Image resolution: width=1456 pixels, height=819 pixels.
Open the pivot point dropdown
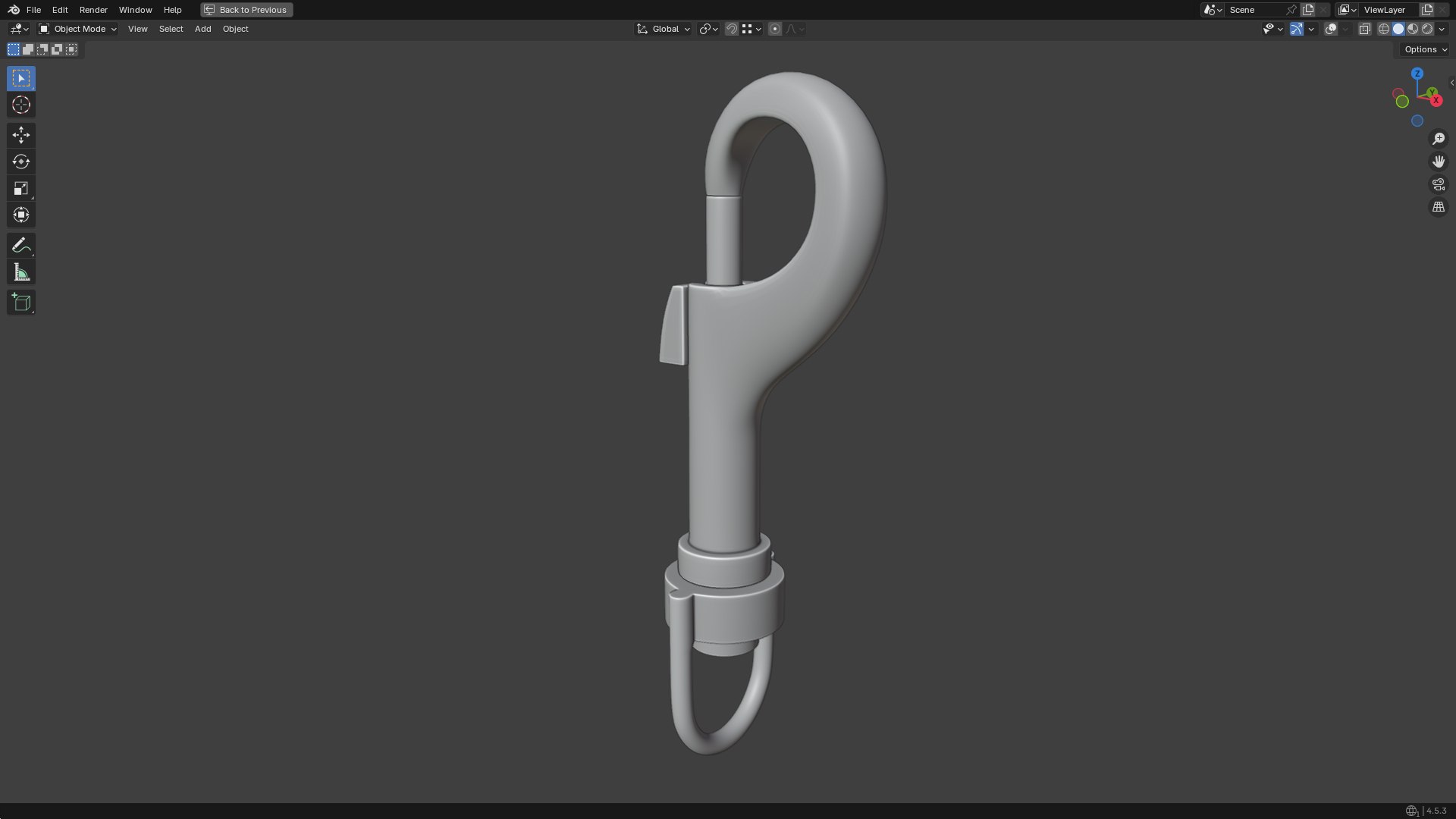[709, 29]
